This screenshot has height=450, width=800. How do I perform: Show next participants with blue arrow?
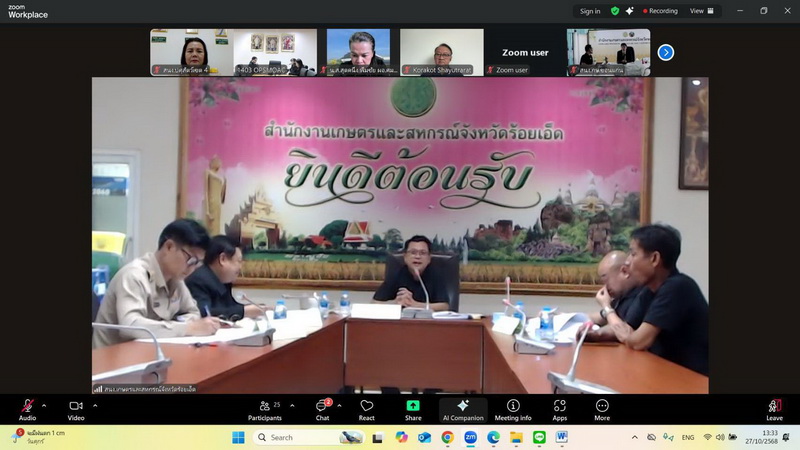[665, 52]
